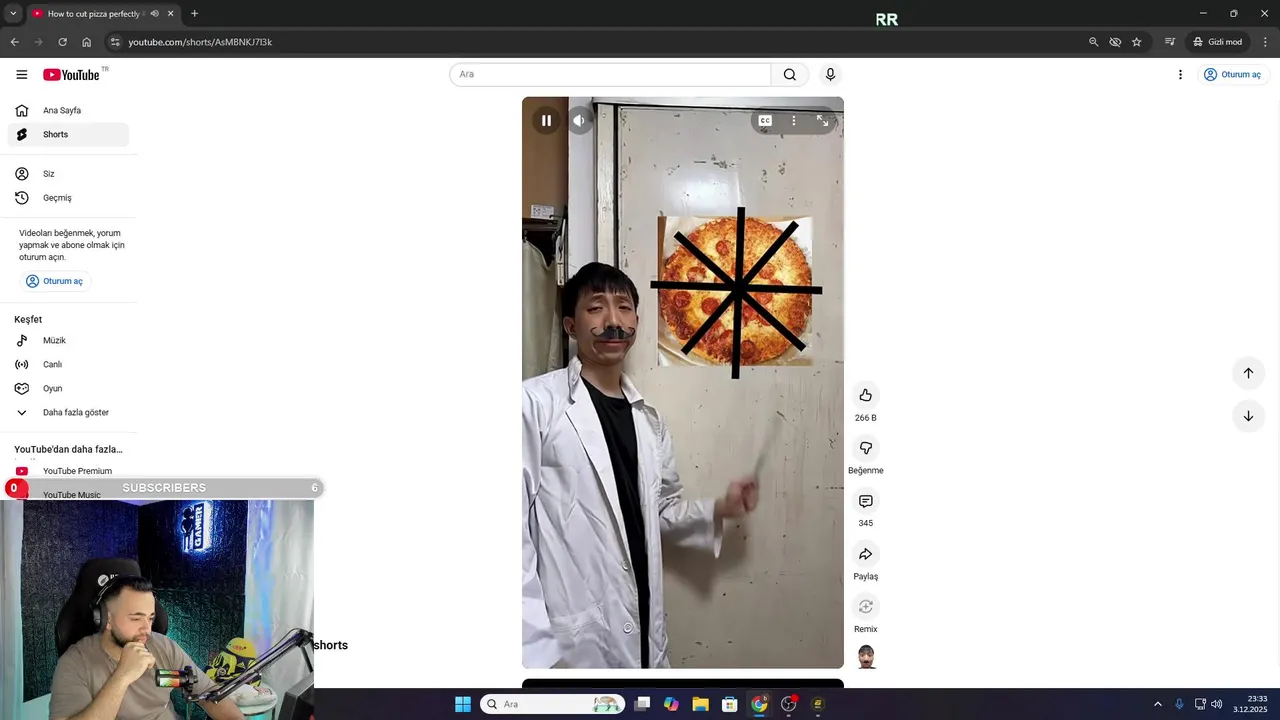Go to Chrome home page

86,42
